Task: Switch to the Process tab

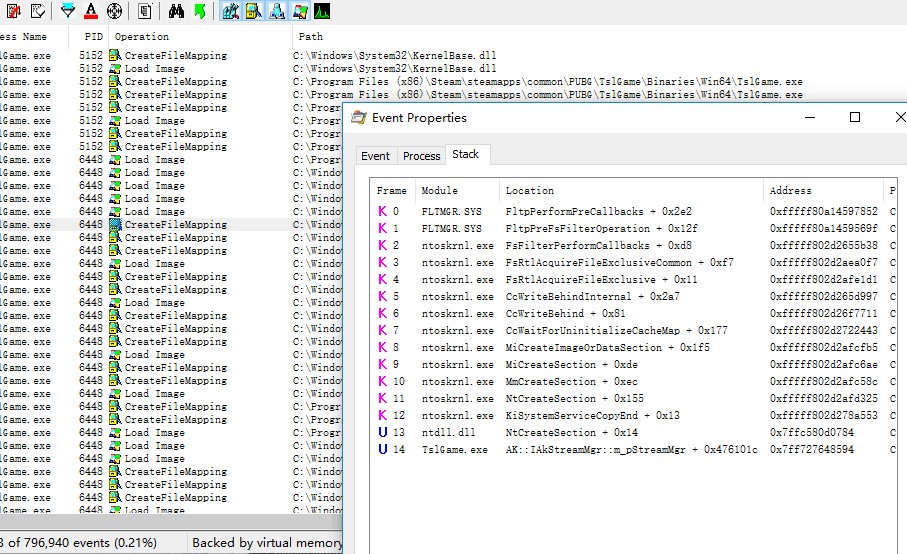Action: (422, 156)
